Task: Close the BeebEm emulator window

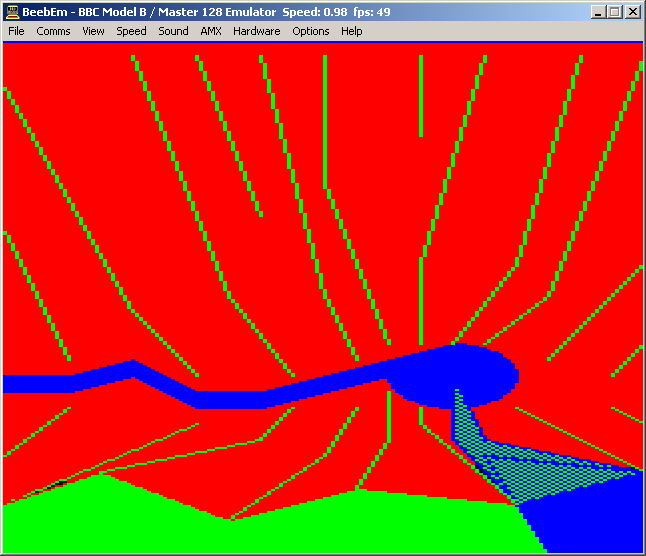Action: (x=632, y=12)
